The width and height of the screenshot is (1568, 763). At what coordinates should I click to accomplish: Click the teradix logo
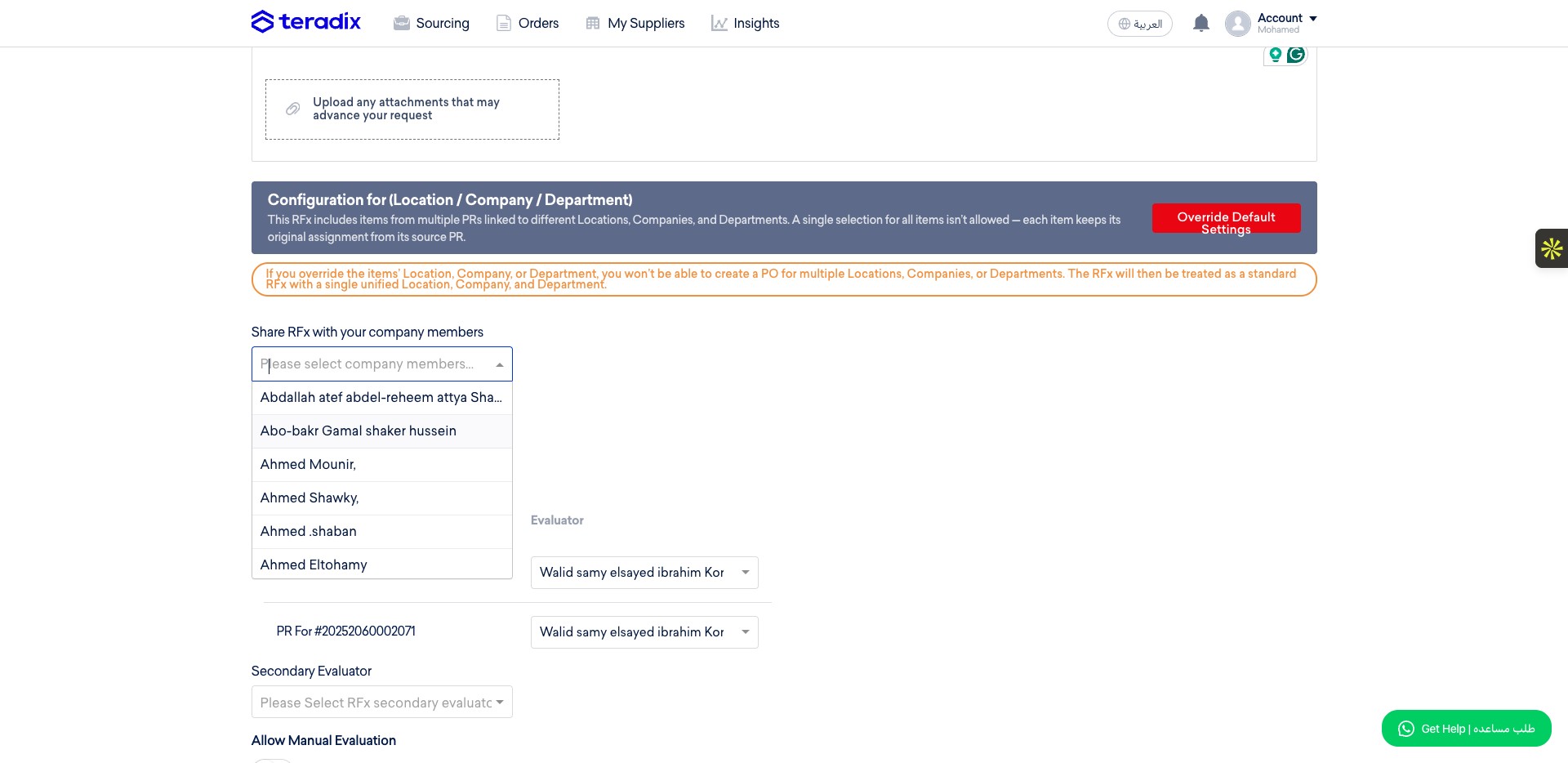(305, 22)
